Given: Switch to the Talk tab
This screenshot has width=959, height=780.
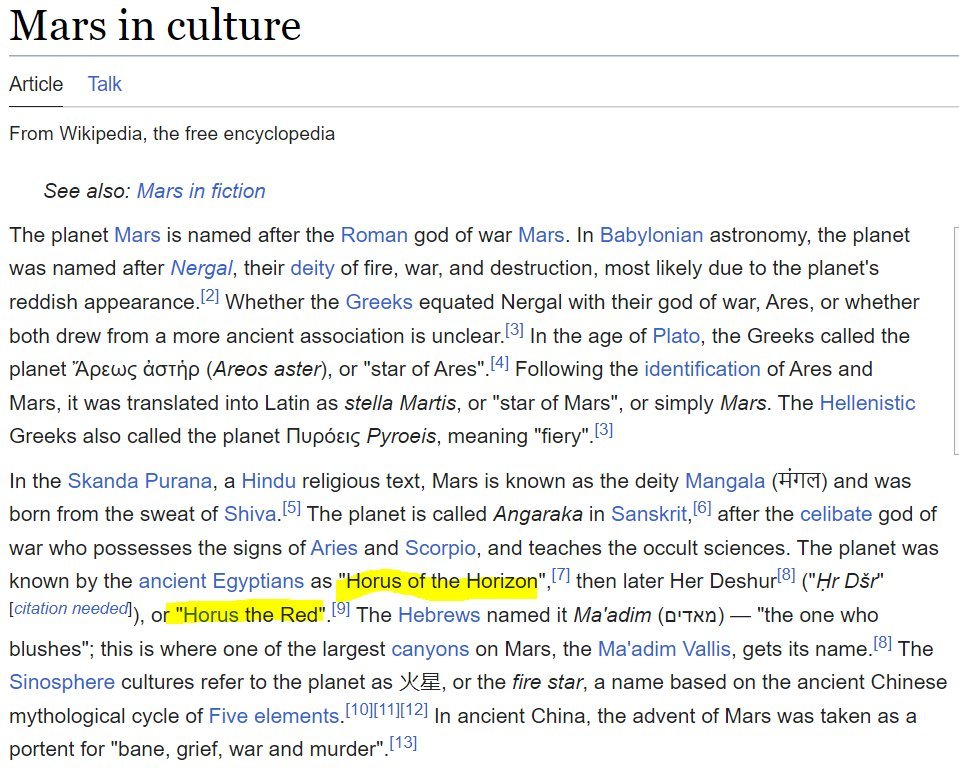Looking at the screenshot, I should (x=104, y=84).
